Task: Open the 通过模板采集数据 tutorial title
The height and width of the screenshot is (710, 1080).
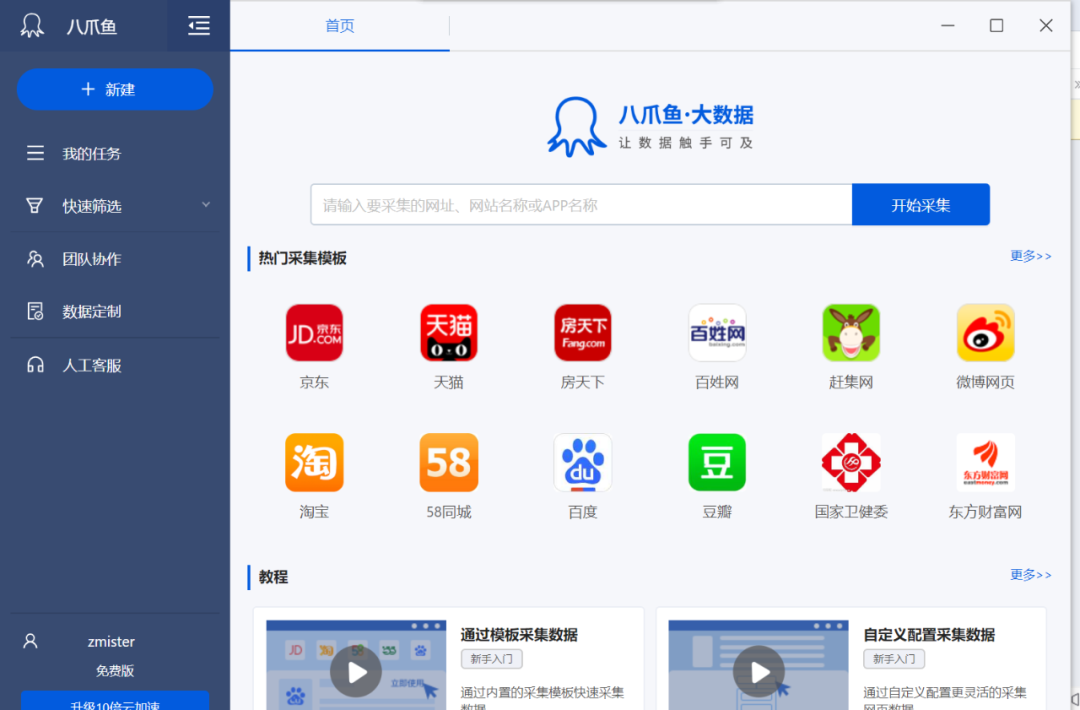Action: [x=519, y=635]
